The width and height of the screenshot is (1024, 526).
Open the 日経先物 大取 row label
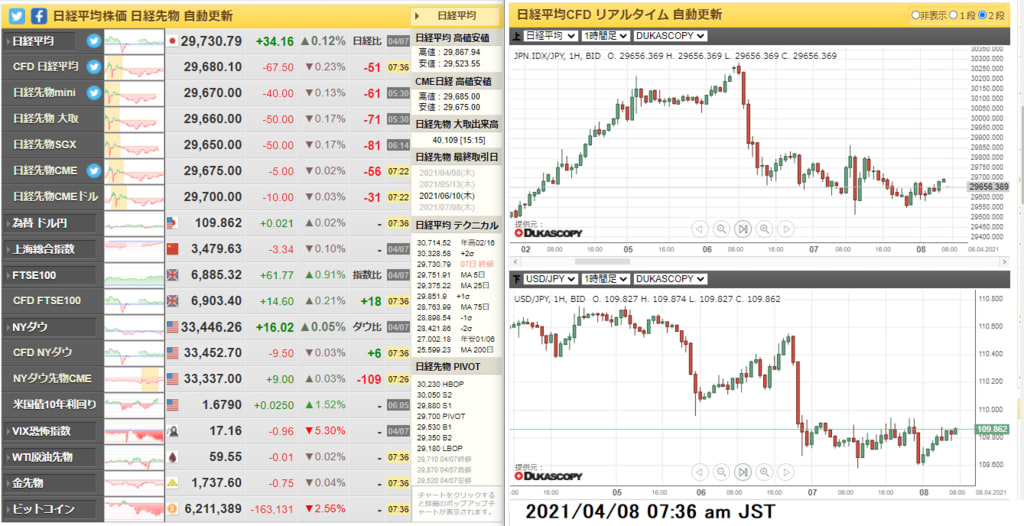(x=46, y=119)
